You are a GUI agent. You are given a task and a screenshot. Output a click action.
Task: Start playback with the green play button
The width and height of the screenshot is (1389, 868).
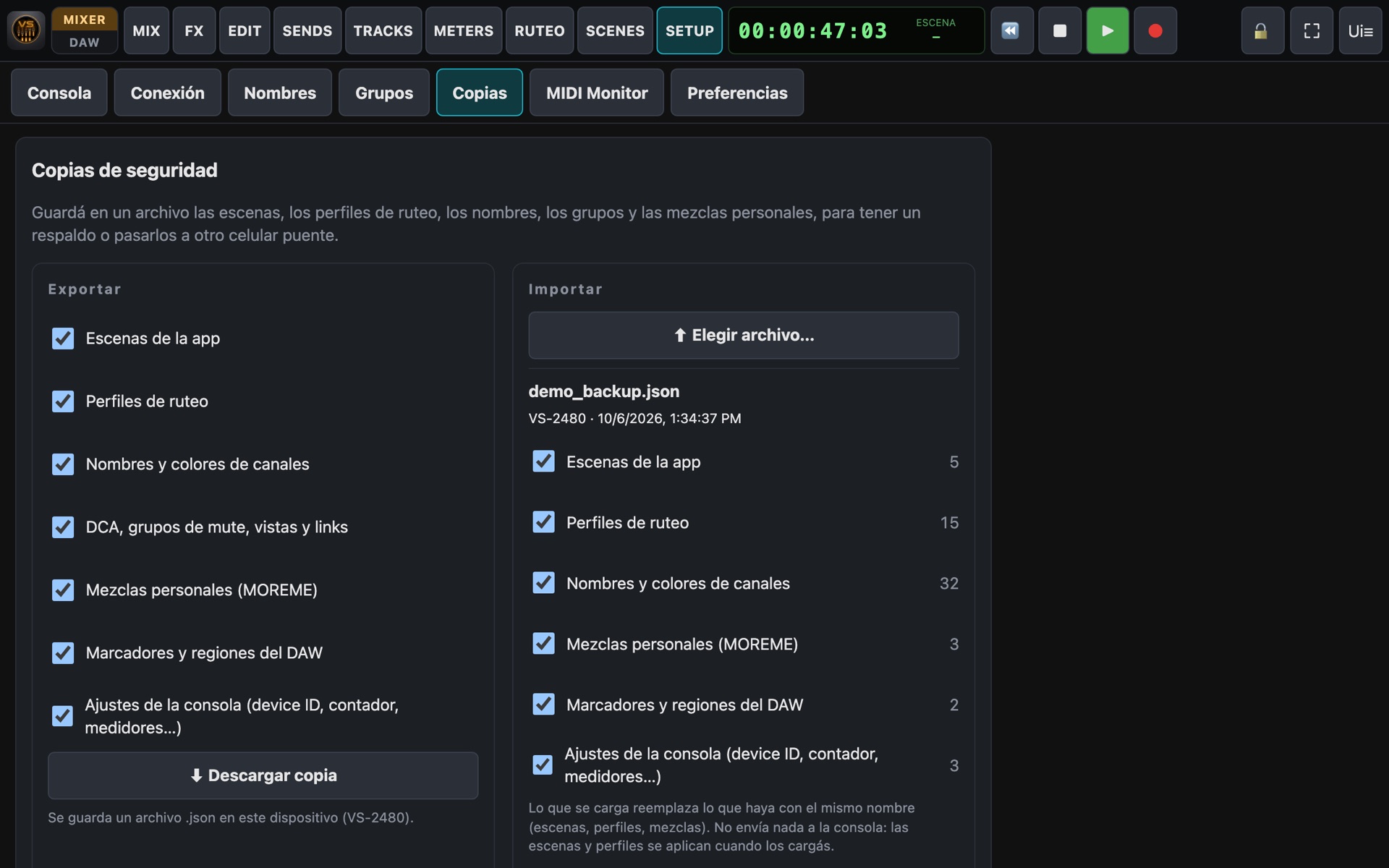[x=1108, y=30]
